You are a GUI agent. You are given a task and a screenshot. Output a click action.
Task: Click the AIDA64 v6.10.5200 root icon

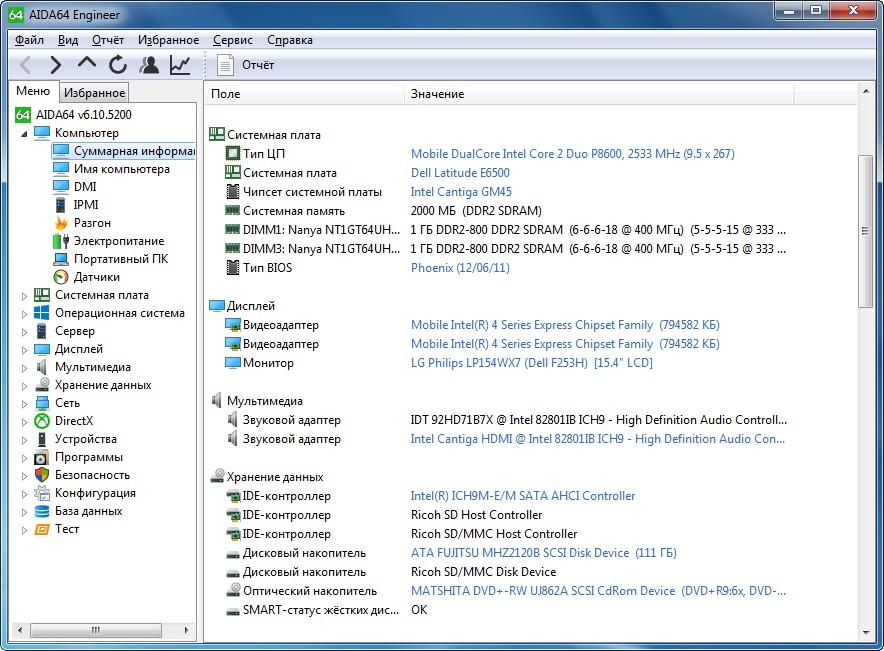(23, 114)
